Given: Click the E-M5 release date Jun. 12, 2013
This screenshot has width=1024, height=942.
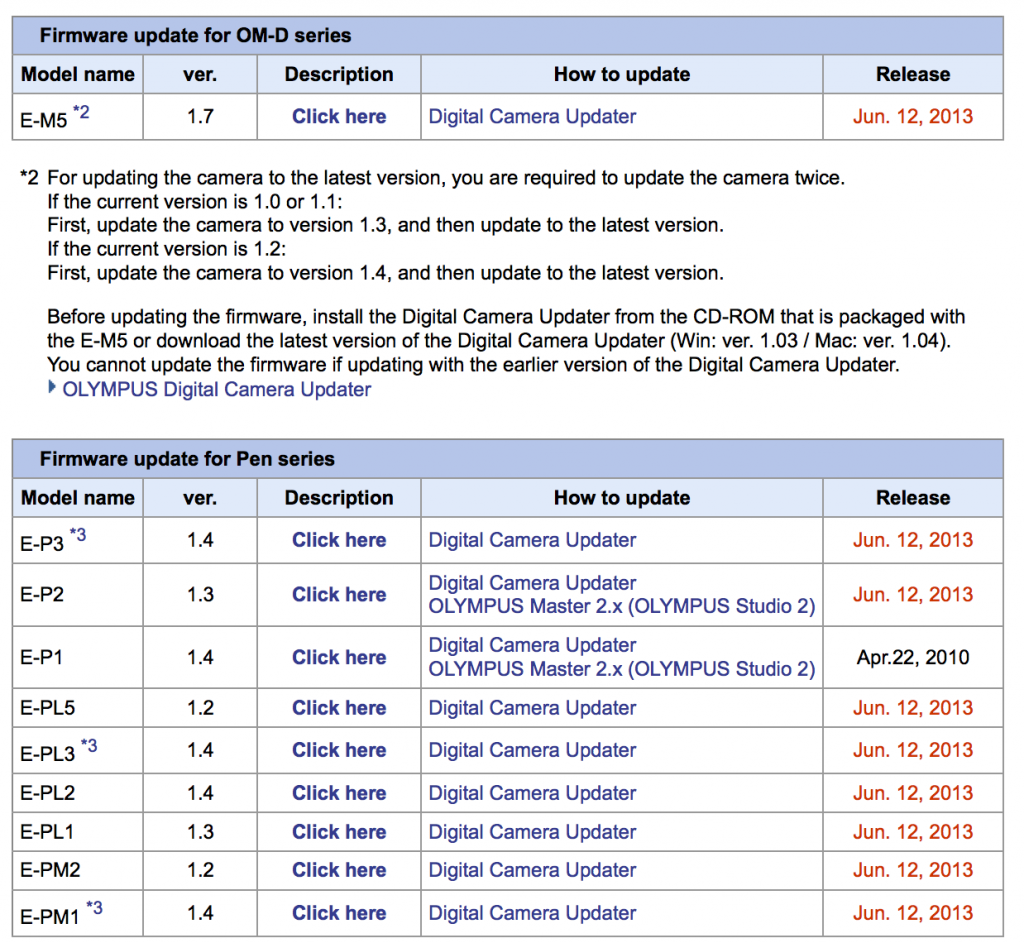Looking at the screenshot, I should [x=913, y=116].
